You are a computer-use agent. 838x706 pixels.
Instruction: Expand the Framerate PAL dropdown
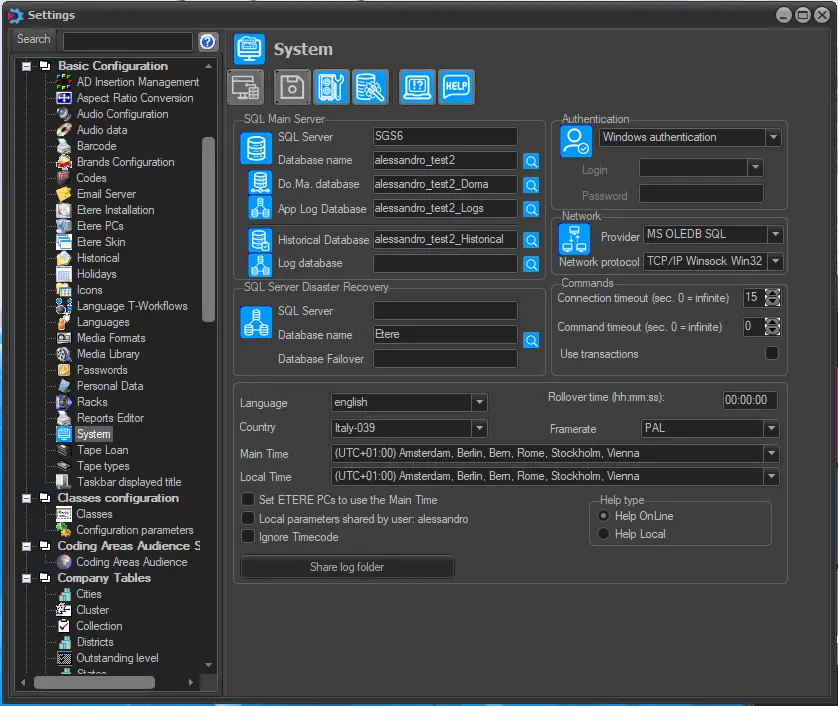pyautogui.click(x=771, y=429)
